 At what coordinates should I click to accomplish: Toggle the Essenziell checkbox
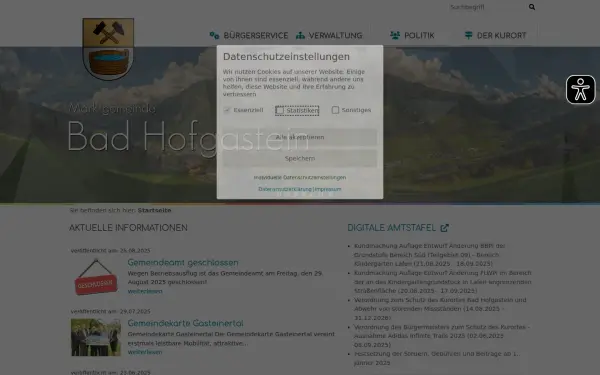(227, 110)
